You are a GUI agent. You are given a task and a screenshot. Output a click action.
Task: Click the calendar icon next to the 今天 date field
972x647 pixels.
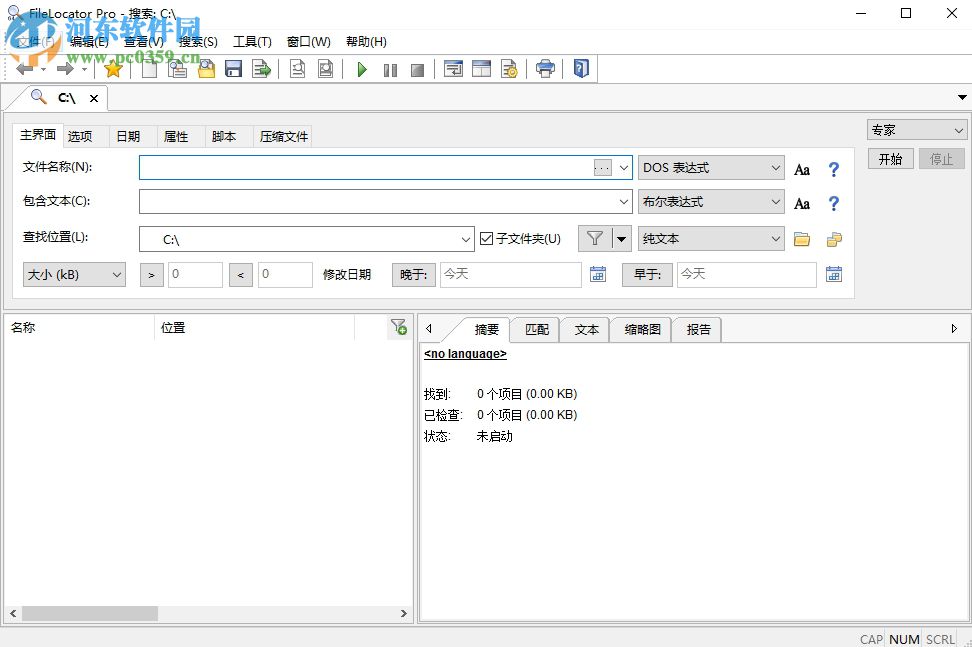pyautogui.click(x=598, y=273)
